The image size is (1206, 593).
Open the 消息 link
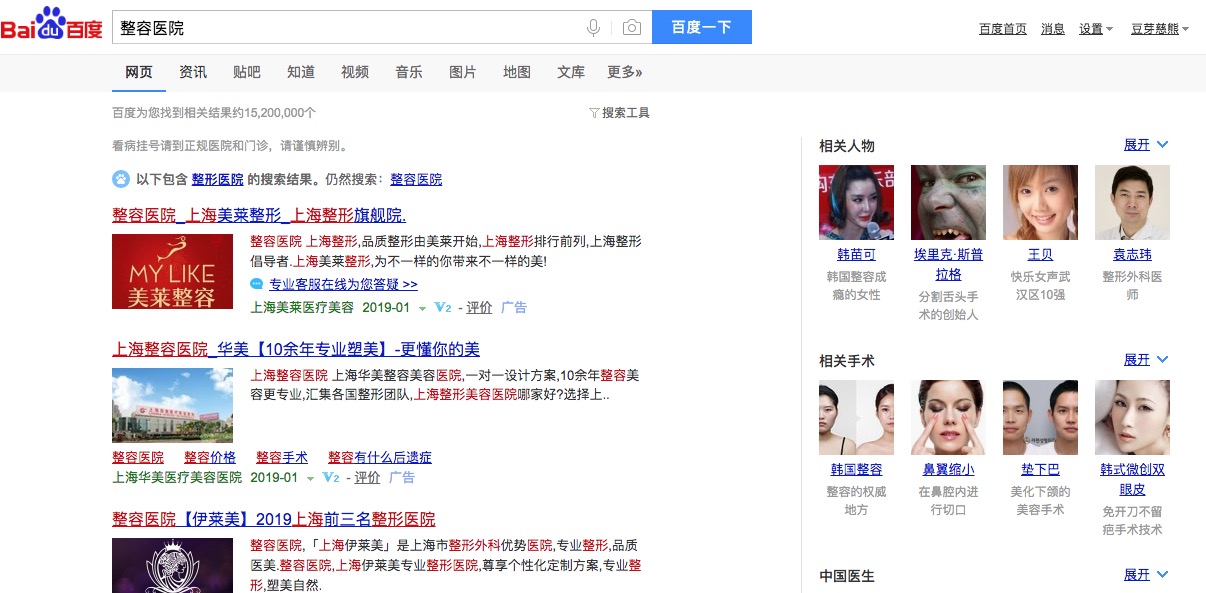pos(1053,29)
